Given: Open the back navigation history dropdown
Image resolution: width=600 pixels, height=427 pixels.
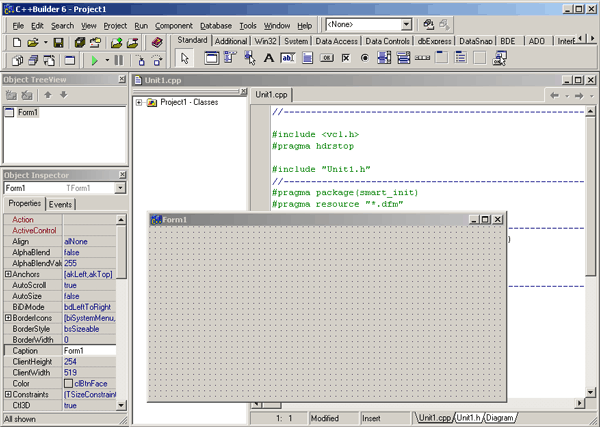Looking at the screenshot, I should 567,96.
